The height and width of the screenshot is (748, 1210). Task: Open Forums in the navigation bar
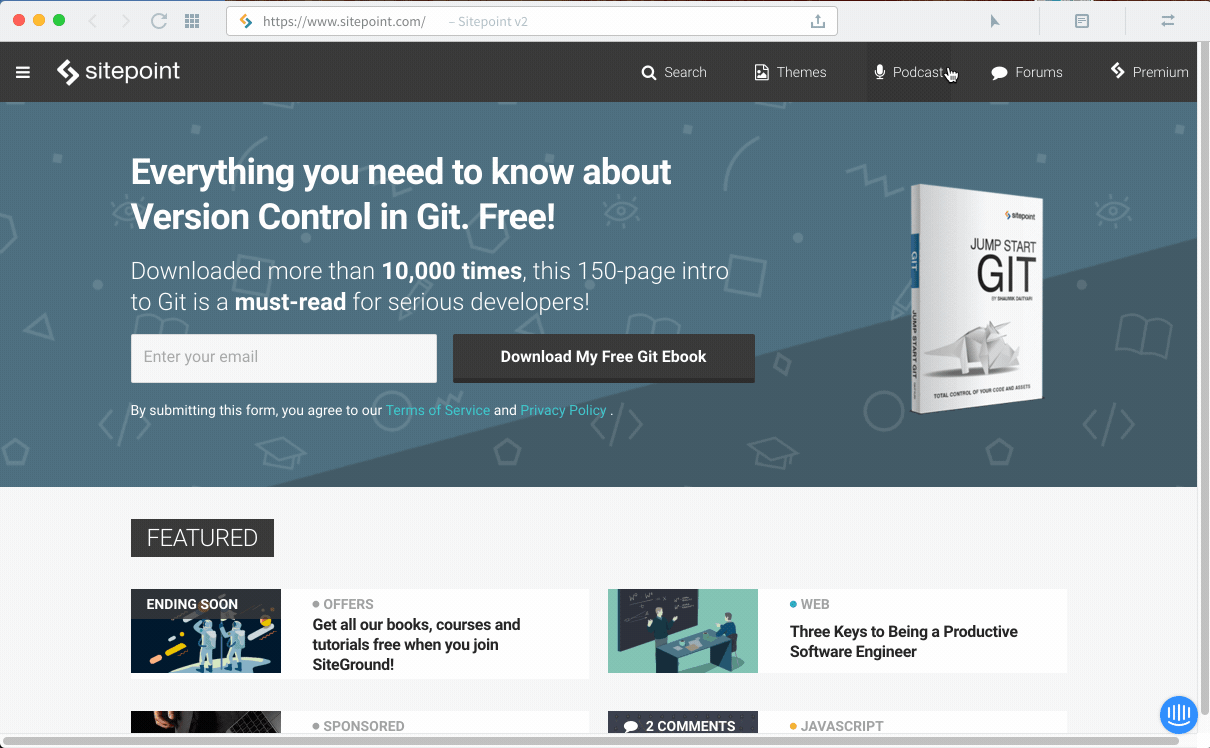[1027, 72]
